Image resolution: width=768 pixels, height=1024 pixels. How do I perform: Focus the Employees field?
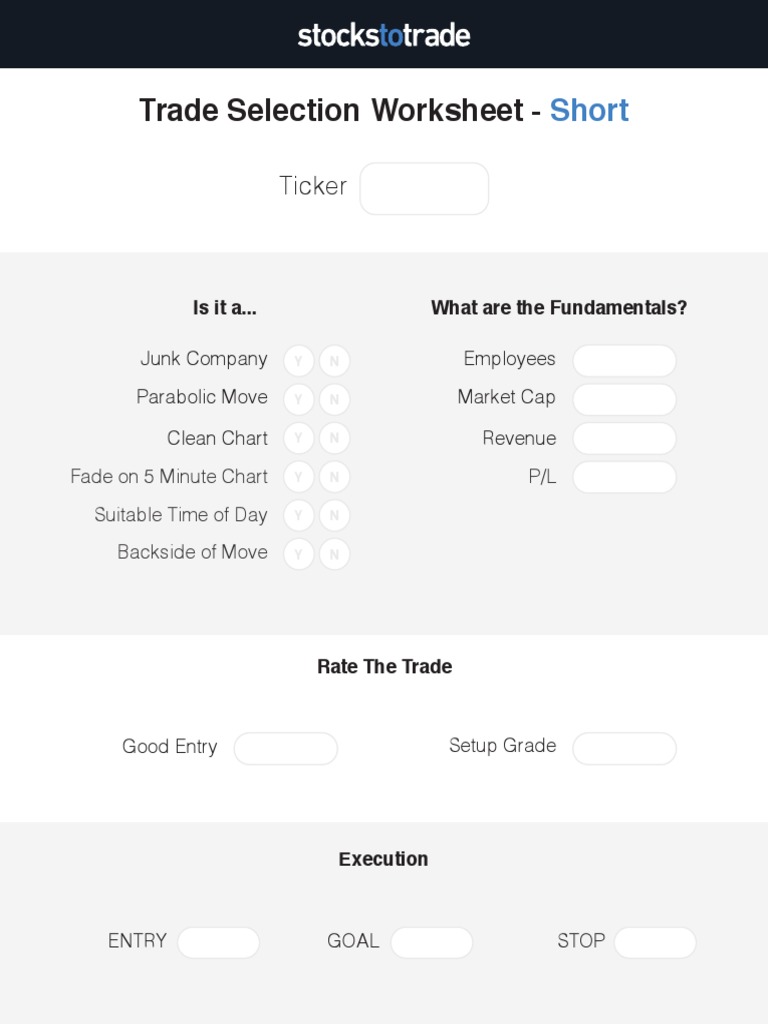tap(624, 360)
